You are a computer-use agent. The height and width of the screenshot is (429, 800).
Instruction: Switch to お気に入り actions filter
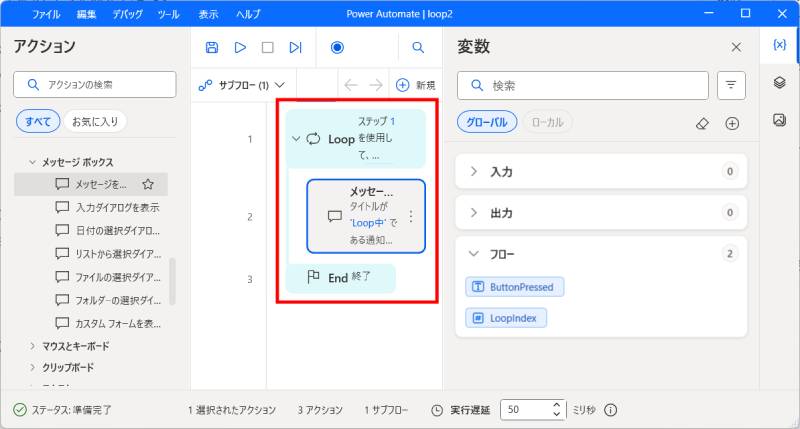[x=94, y=122]
